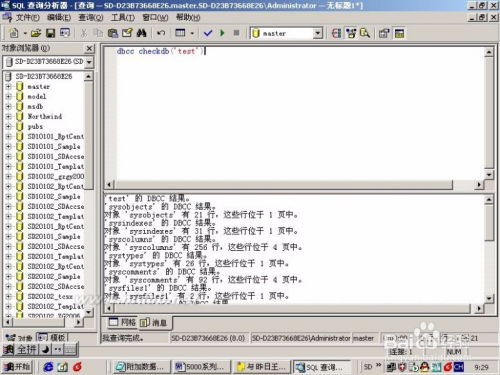This screenshot has width=500, height=375.
Task: Click the results pane vertical scrollbar down arrow
Action: tap(489, 298)
